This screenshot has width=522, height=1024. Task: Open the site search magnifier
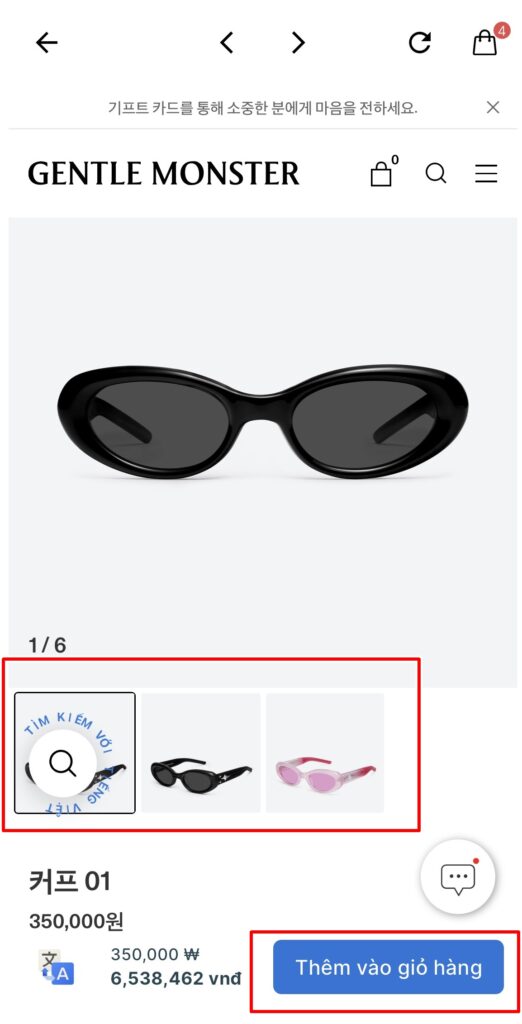[436, 174]
